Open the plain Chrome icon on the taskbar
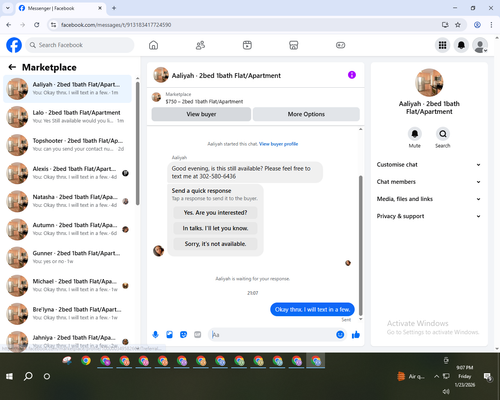The height and width of the screenshot is (400, 500). coord(86,361)
